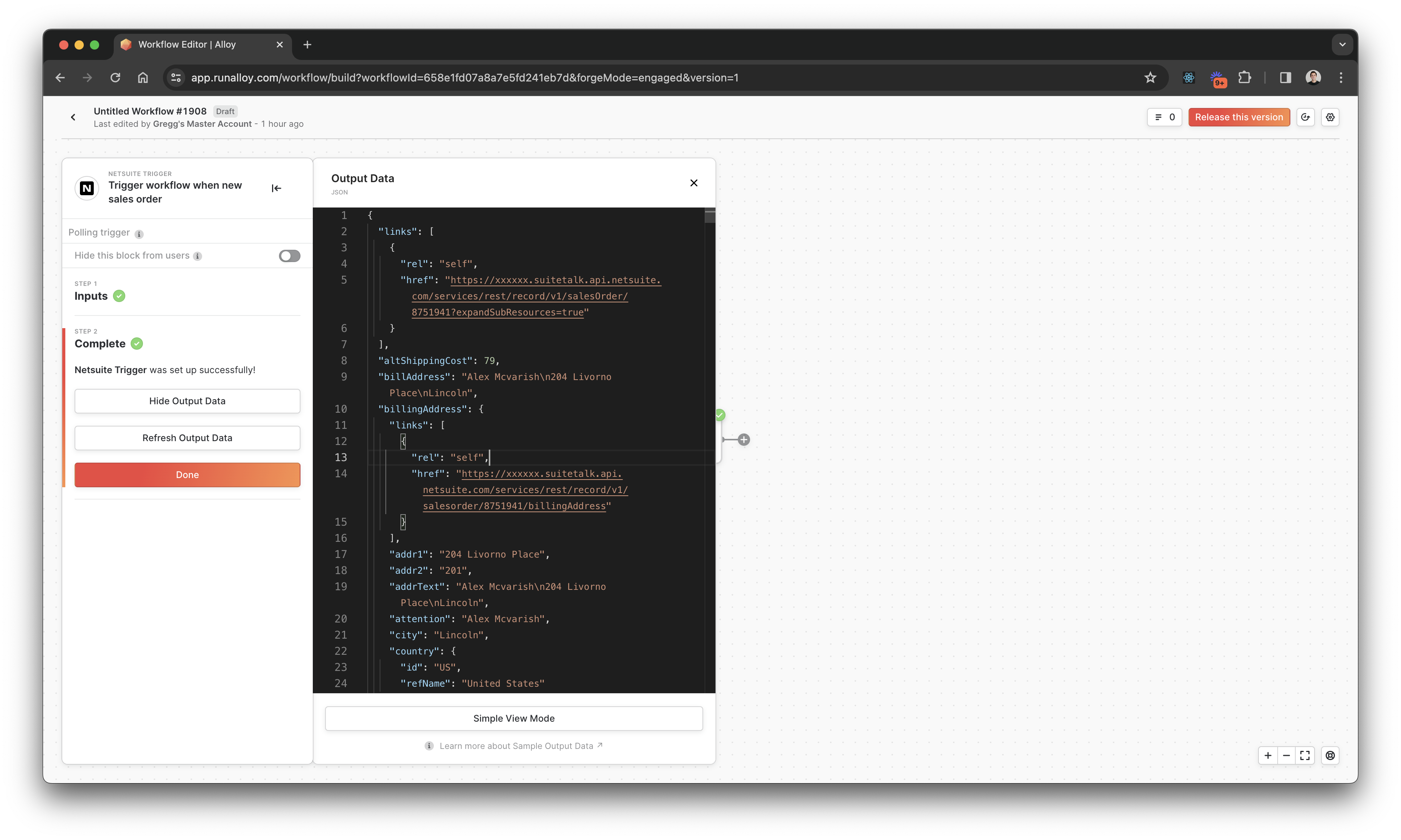Collapse the Netsuite trigger side panel

tap(276, 188)
